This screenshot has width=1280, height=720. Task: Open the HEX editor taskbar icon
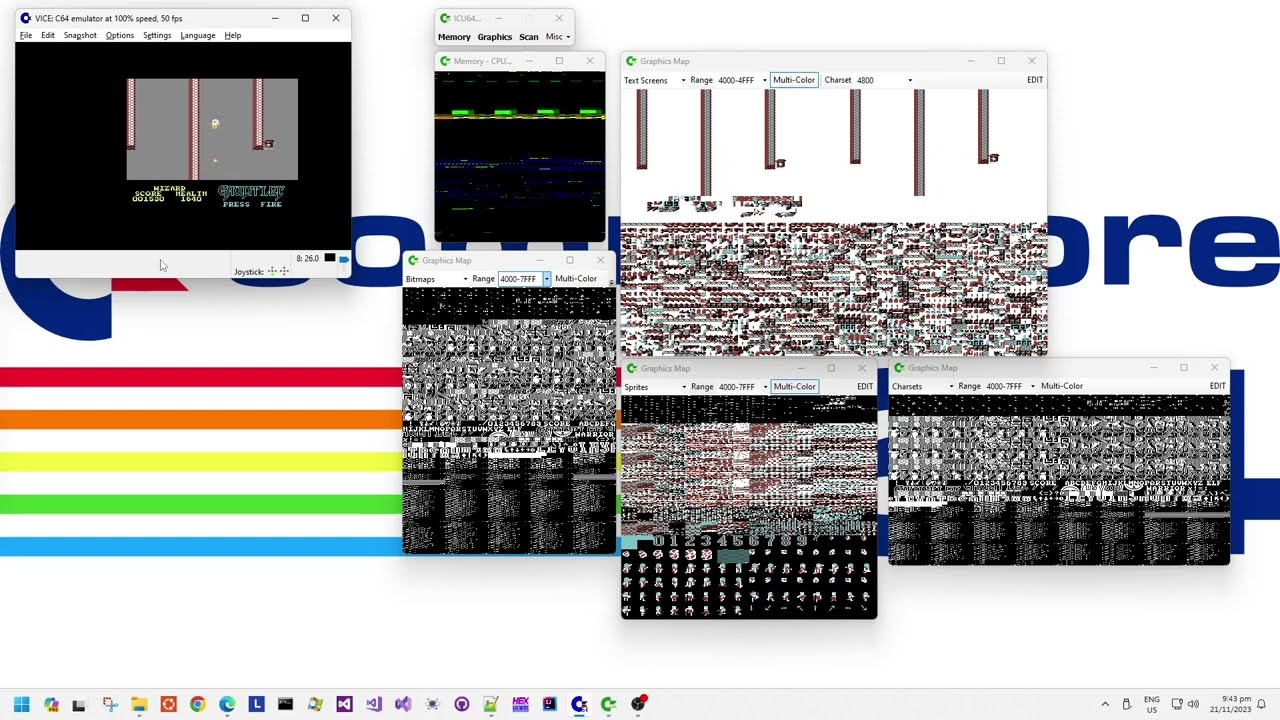[520, 704]
